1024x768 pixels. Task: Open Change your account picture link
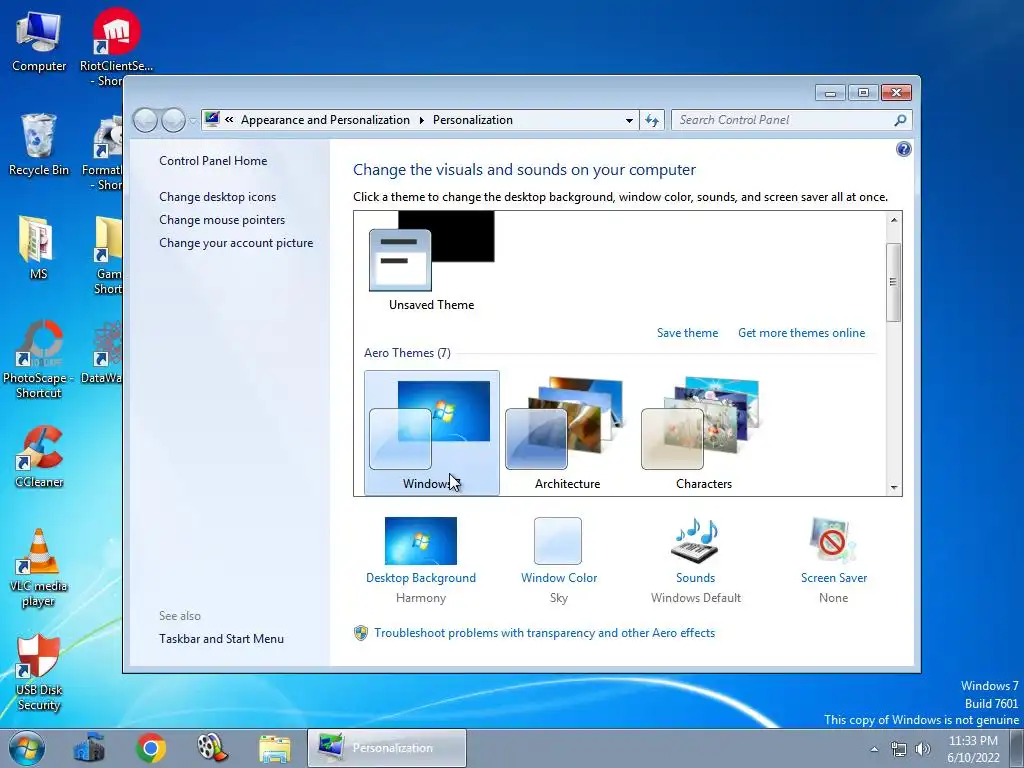point(236,243)
